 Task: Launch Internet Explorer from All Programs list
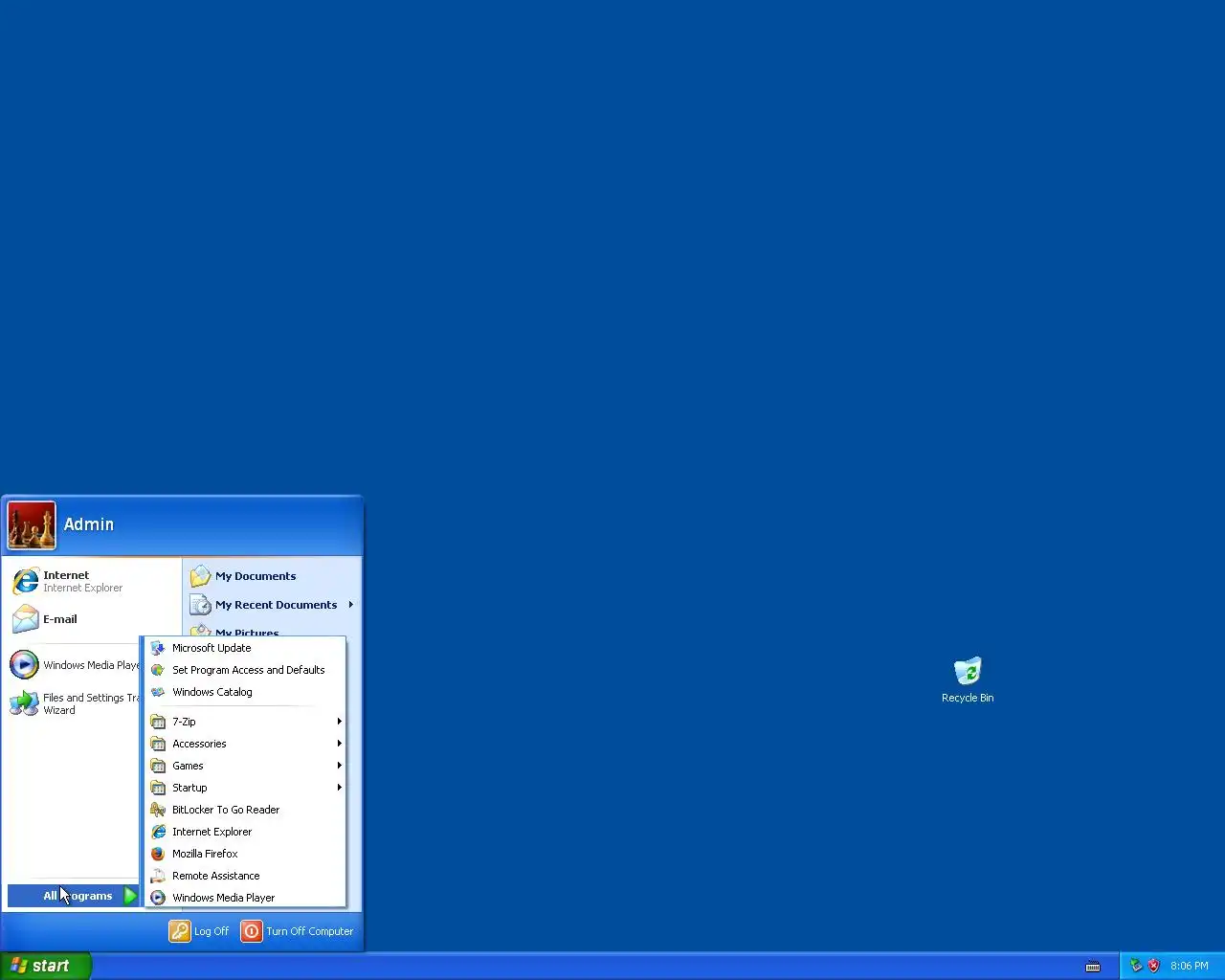(x=244, y=832)
